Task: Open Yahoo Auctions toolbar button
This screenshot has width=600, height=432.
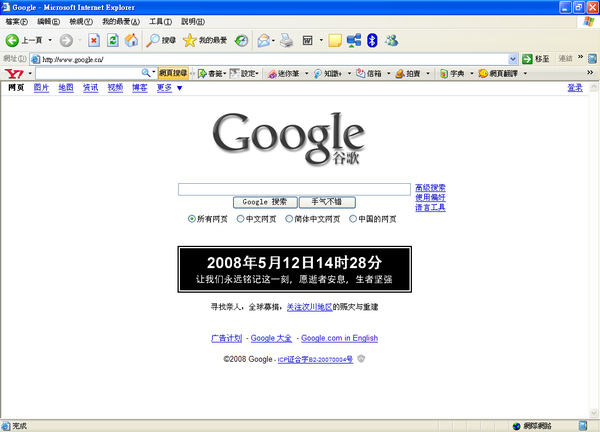Action: (408, 73)
